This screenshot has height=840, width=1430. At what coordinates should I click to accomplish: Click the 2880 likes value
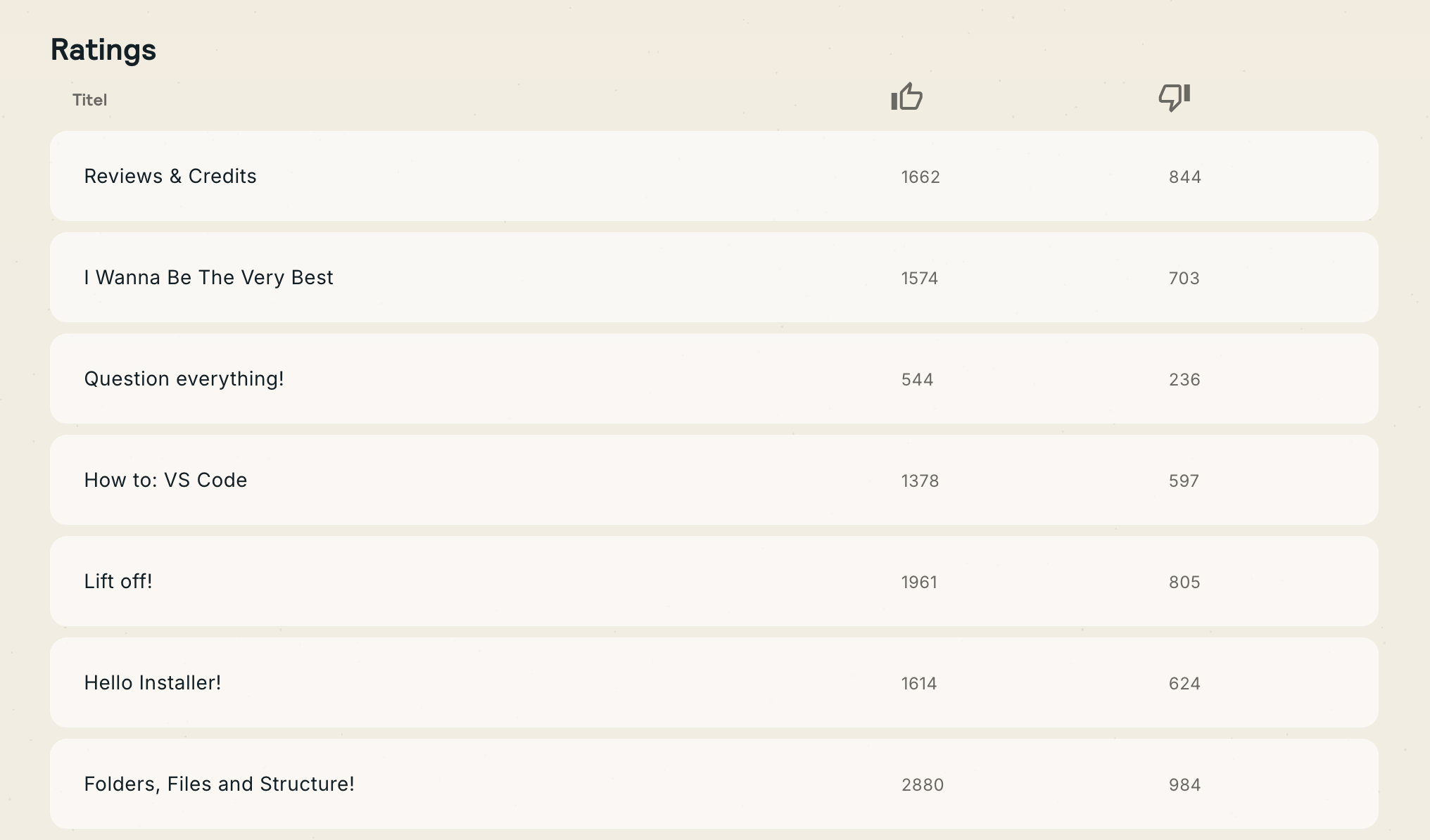pos(923,784)
